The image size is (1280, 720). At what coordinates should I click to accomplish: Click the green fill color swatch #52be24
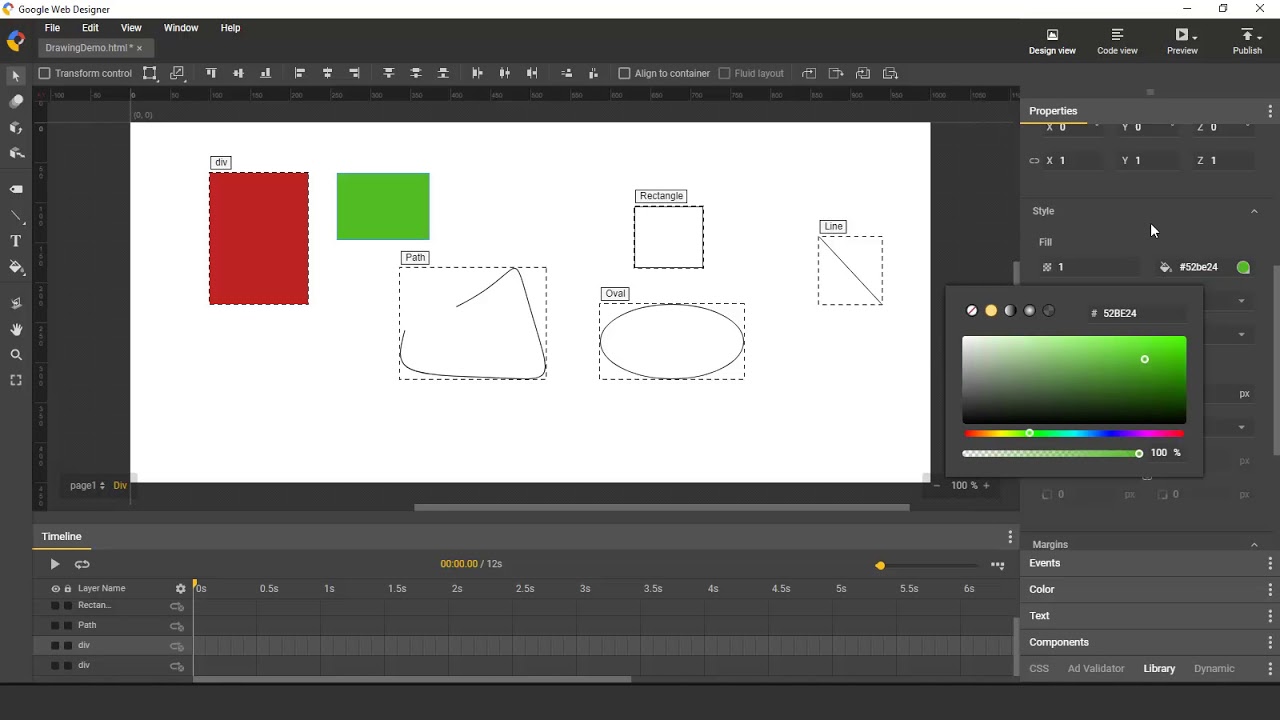tap(1243, 267)
